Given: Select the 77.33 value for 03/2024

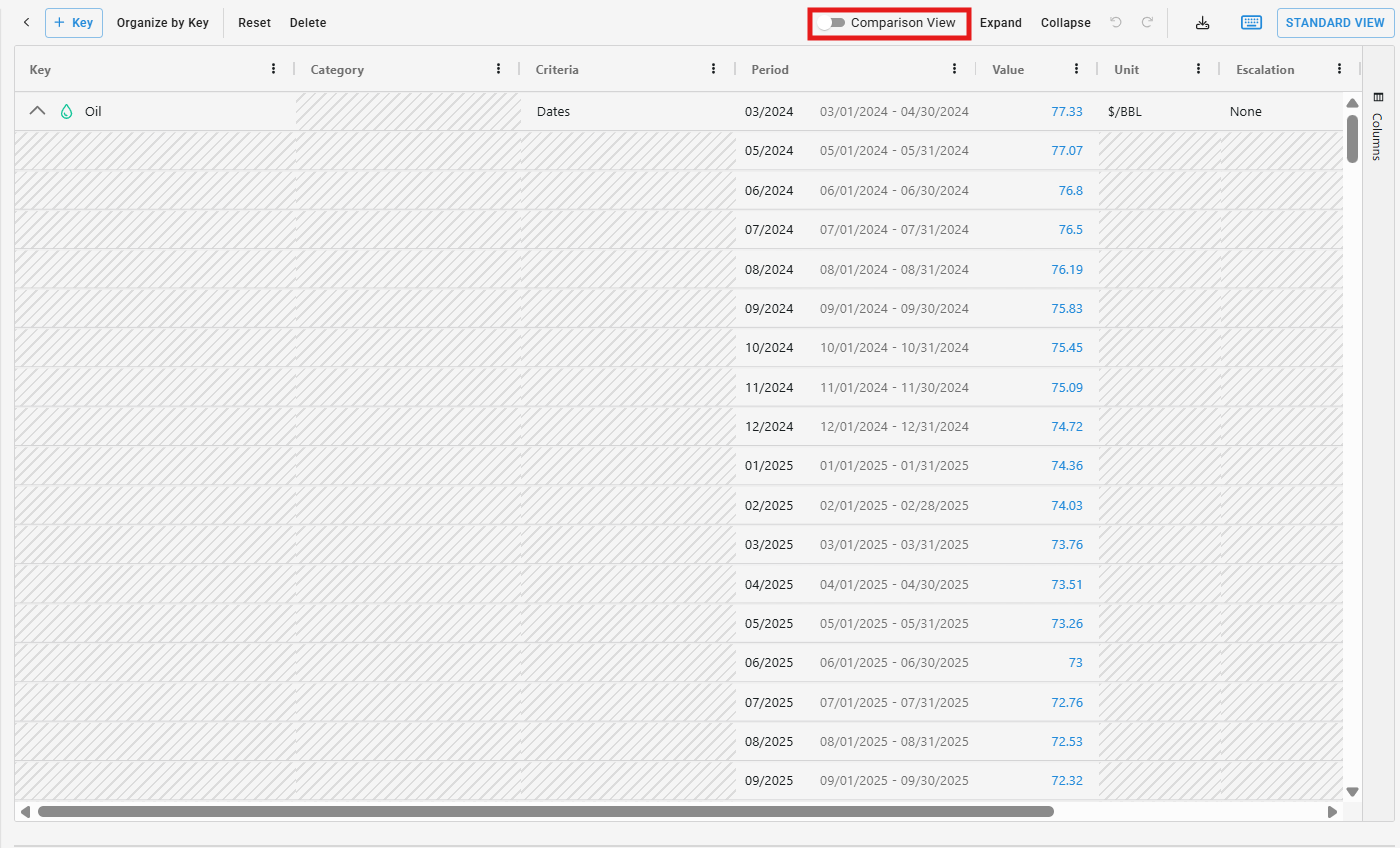Looking at the screenshot, I should coord(1066,111).
